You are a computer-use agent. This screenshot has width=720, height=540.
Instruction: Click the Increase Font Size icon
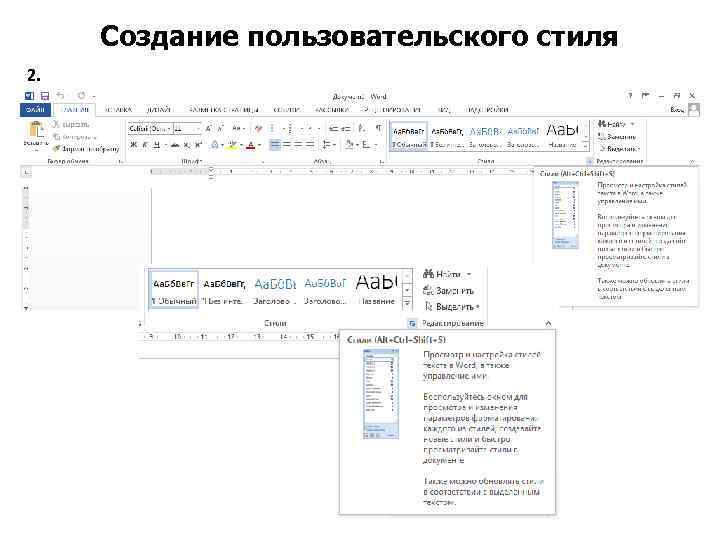point(208,129)
